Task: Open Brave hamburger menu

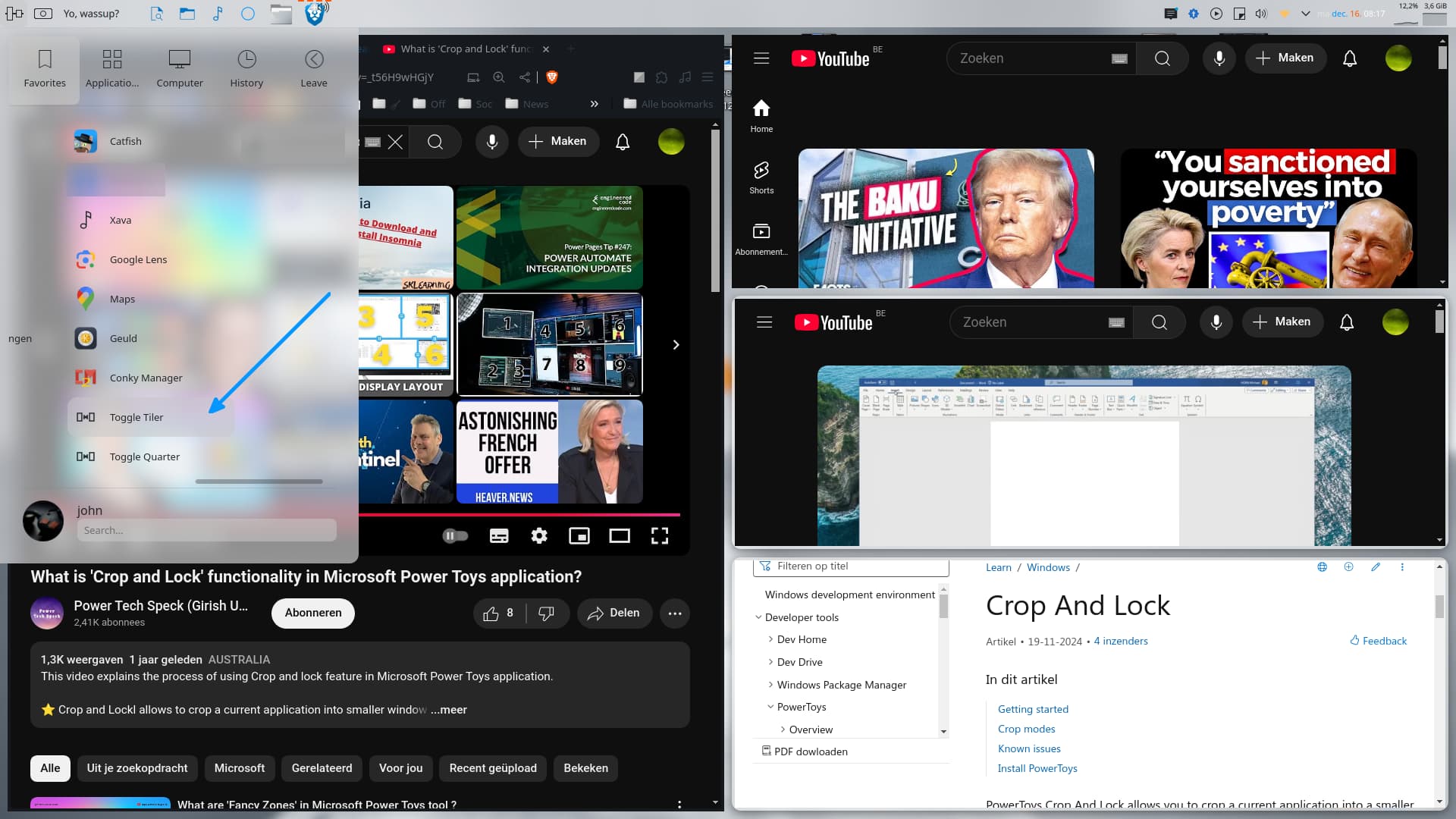Action: click(708, 77)
